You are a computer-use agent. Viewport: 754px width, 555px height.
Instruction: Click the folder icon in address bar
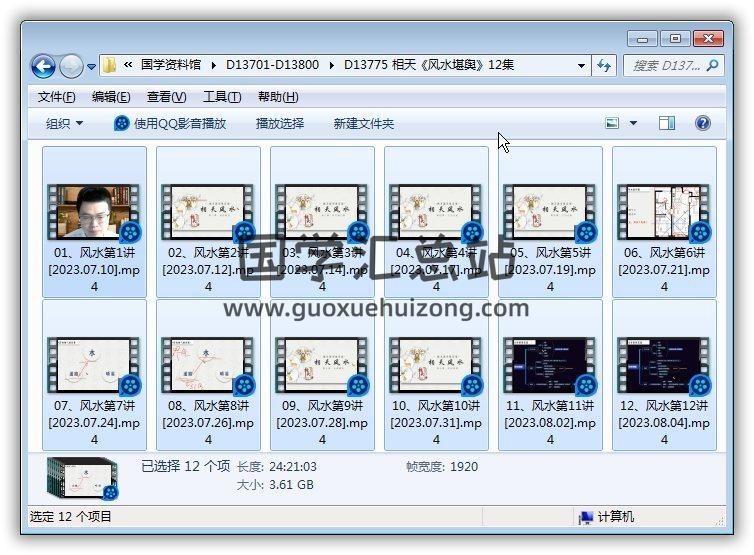[x=110, y=65]
